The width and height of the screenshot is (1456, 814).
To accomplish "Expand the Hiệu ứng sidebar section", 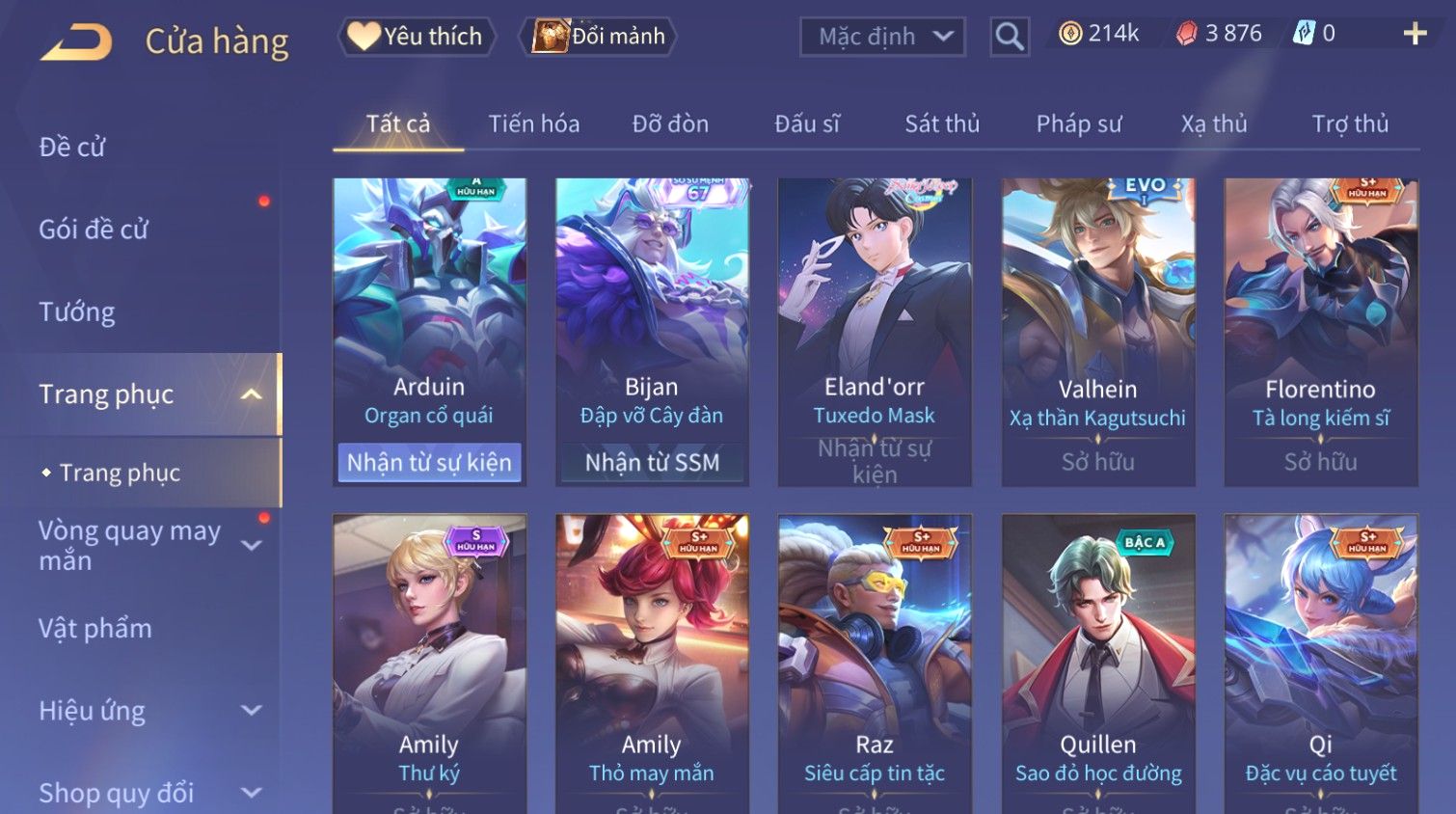I will pos(251,711).
